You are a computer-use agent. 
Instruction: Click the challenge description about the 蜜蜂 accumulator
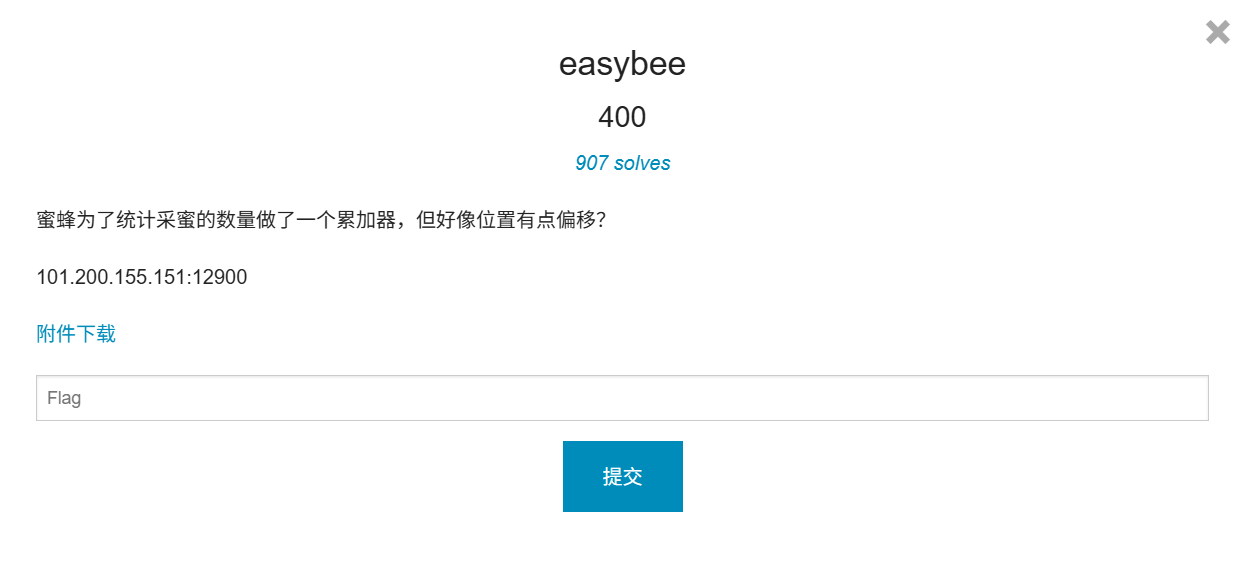pos(321,220)
